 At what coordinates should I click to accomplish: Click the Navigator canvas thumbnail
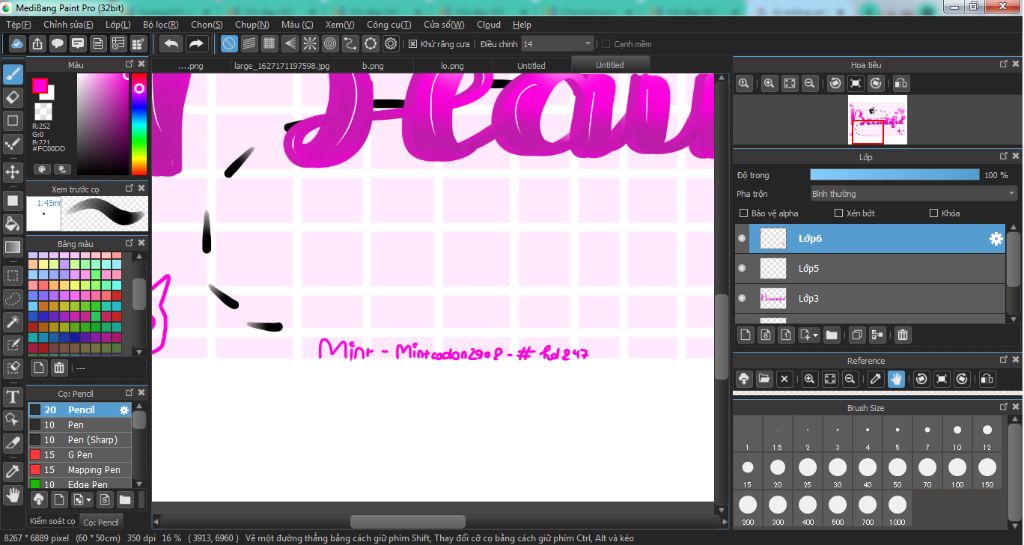877,119
